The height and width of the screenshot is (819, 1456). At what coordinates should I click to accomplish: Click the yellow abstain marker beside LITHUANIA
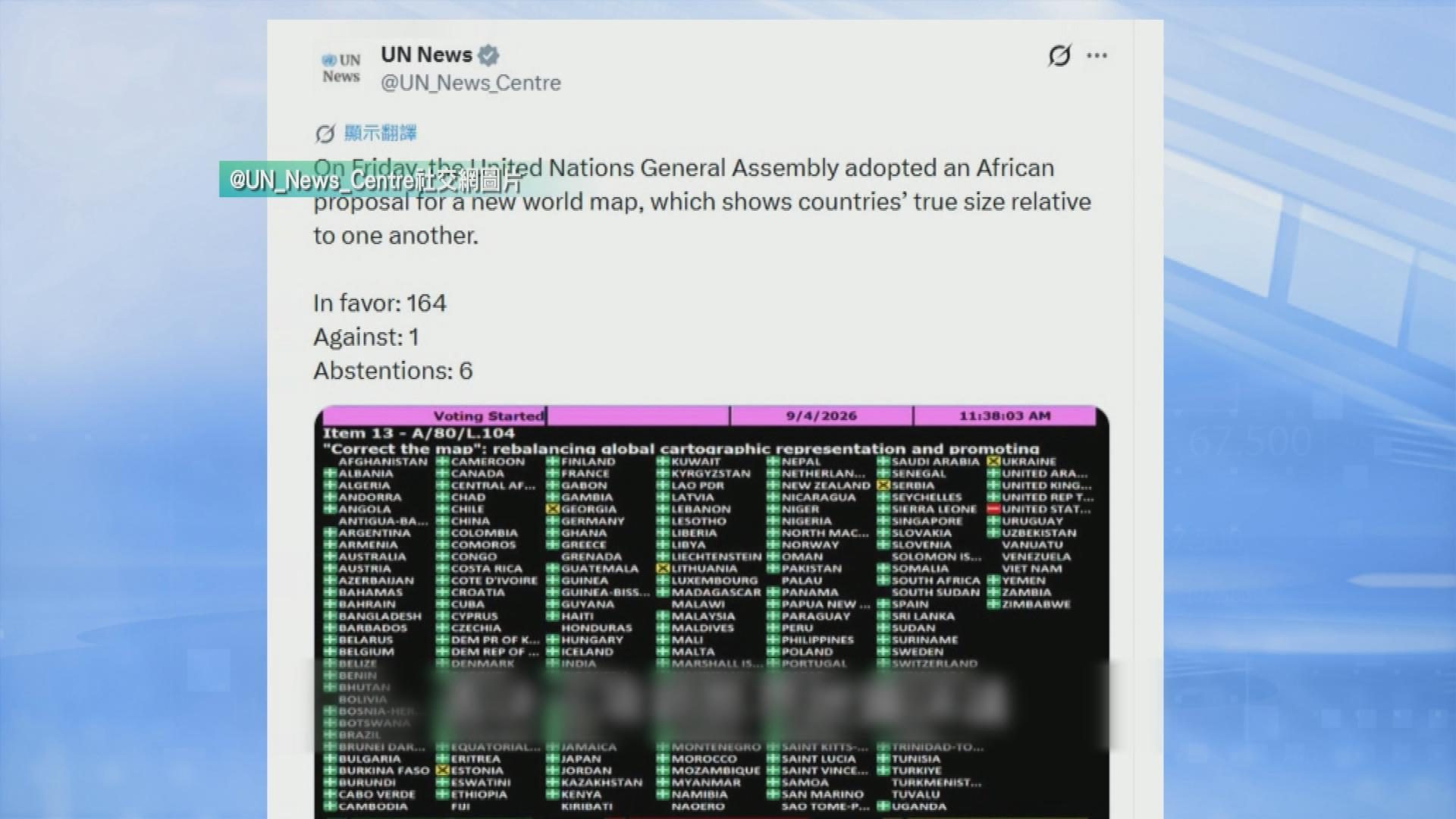pos(663,569)
